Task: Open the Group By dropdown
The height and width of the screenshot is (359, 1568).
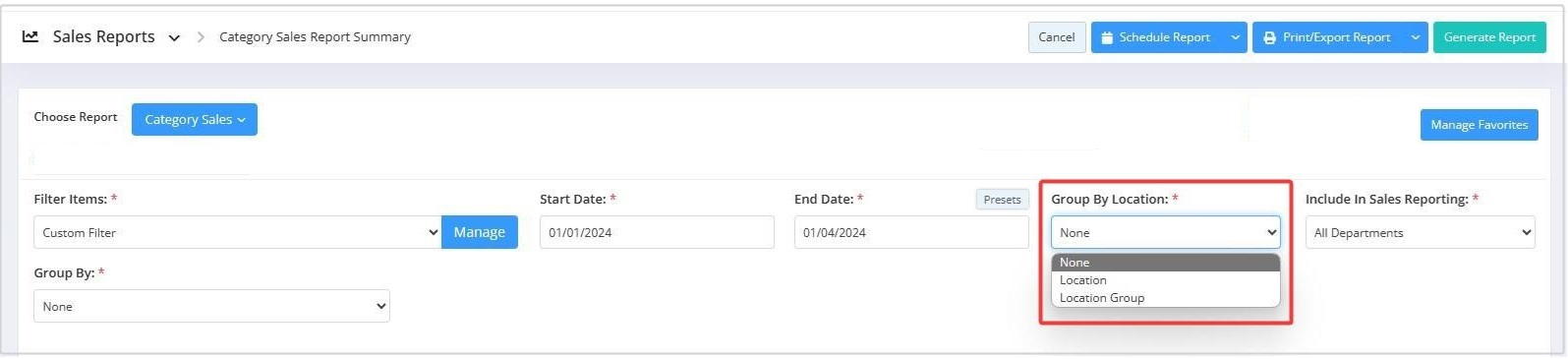Action: (212, 307)
